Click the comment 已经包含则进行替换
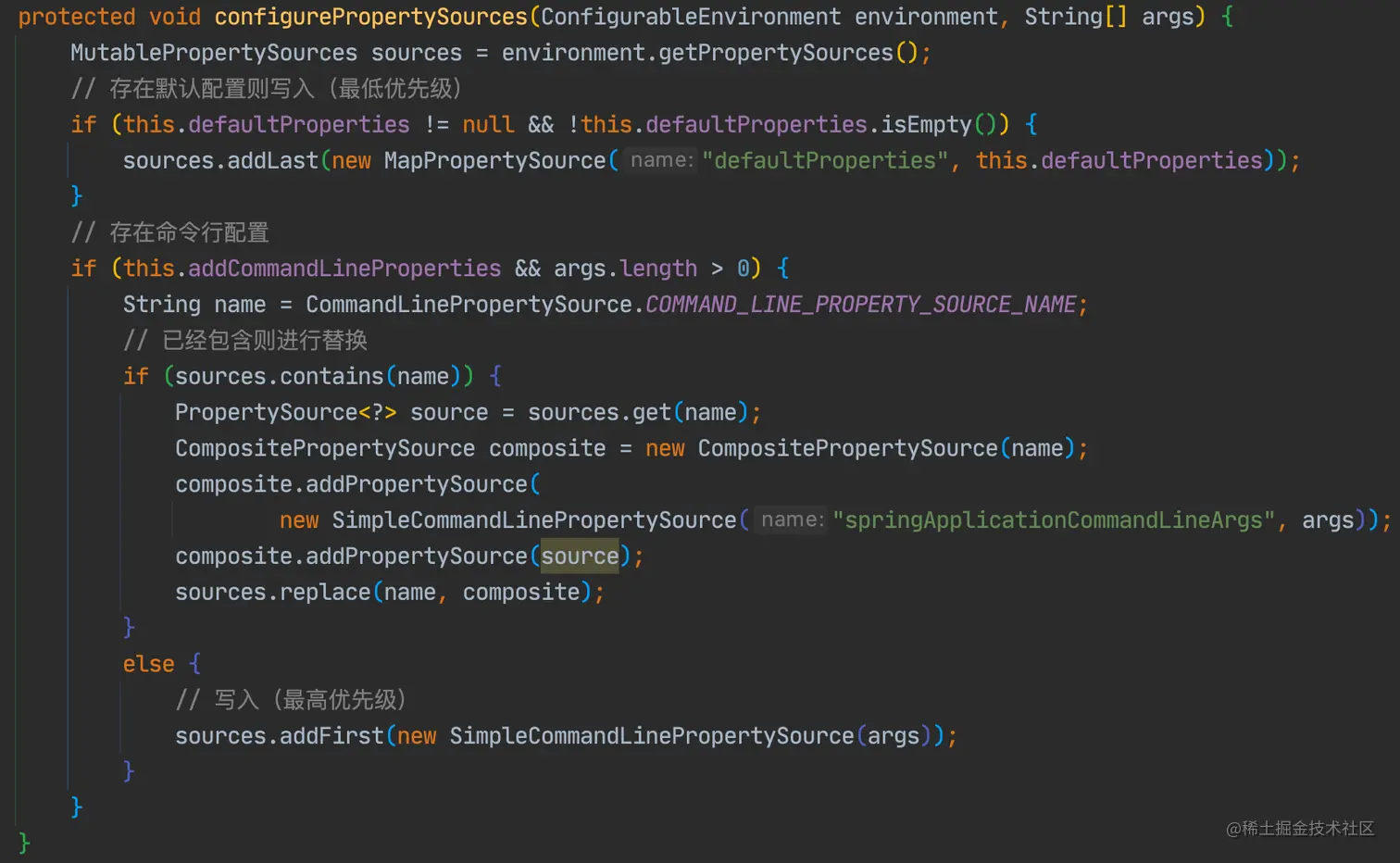Screen dimensions: 1400x863 coord(245,341)
